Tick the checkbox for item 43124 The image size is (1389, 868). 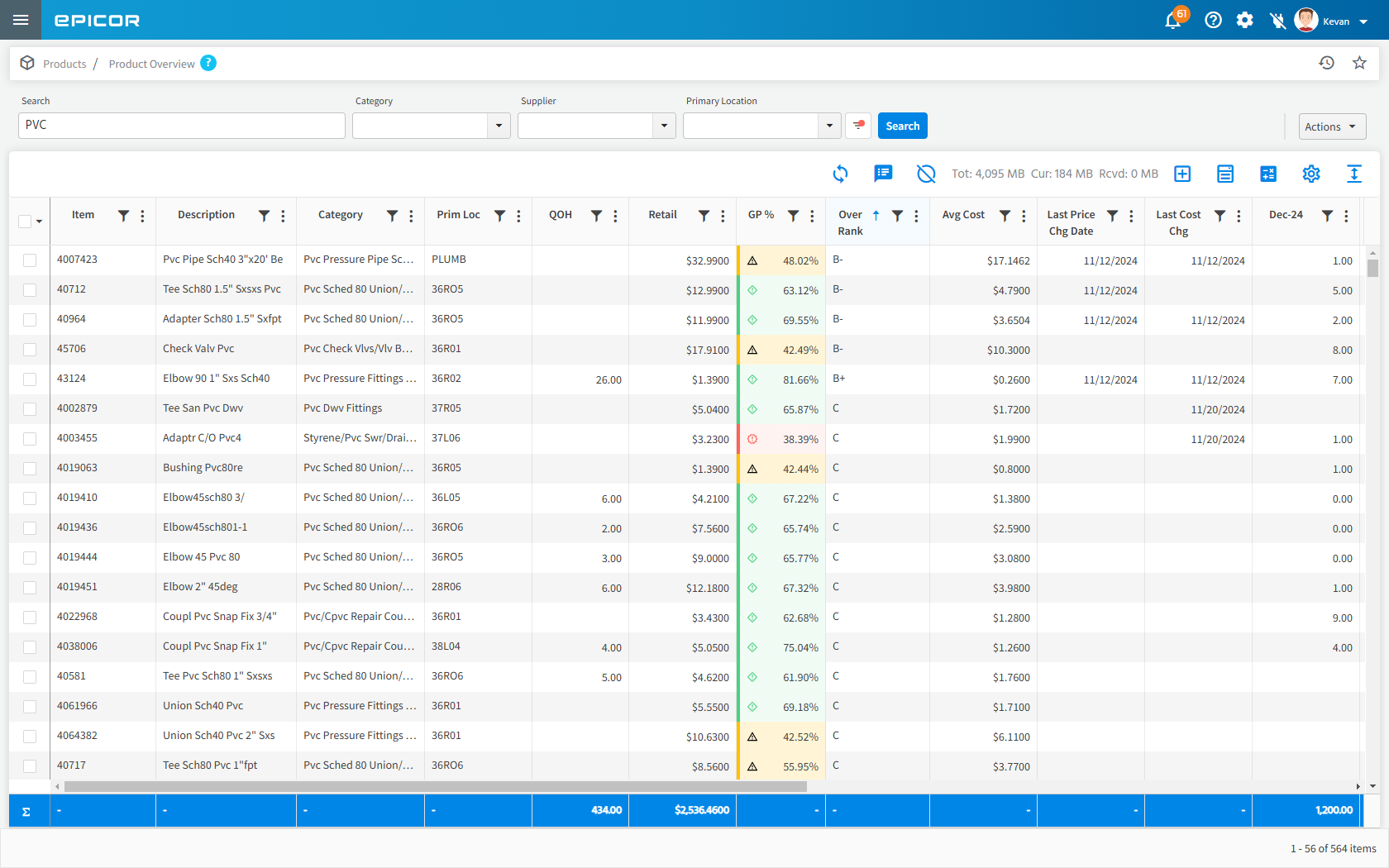click(x=30, y=379)
